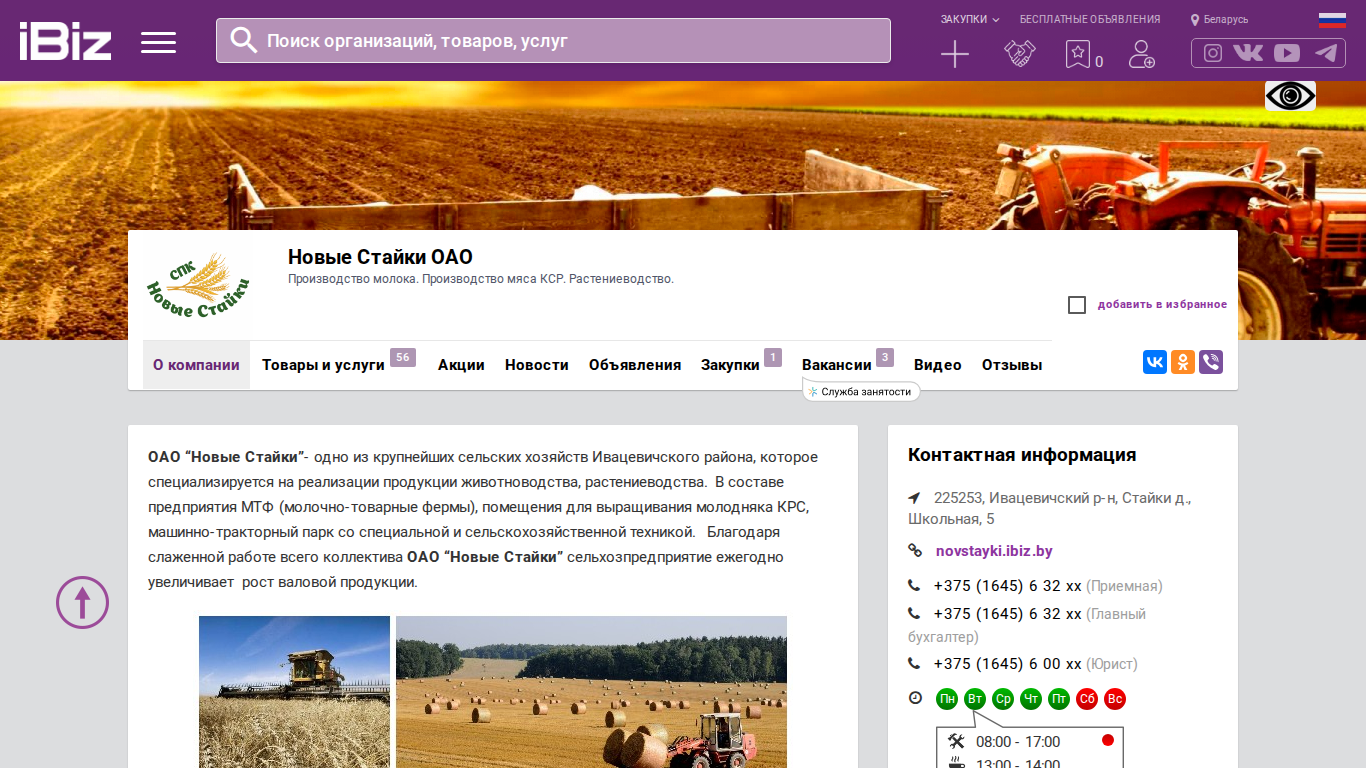Select Monday (Пн) schedule day
Image resolution: width=1366 pixels, height=768 pixels.
947,699
